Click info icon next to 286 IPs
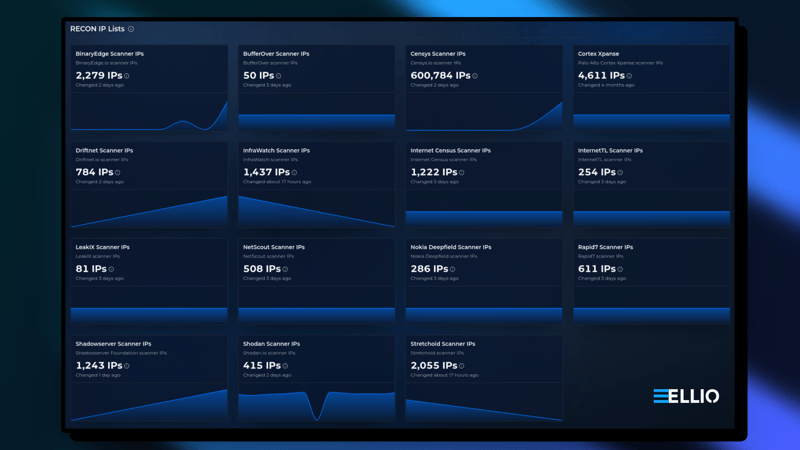Screen dimensions: 800x450 click(453, 269)
